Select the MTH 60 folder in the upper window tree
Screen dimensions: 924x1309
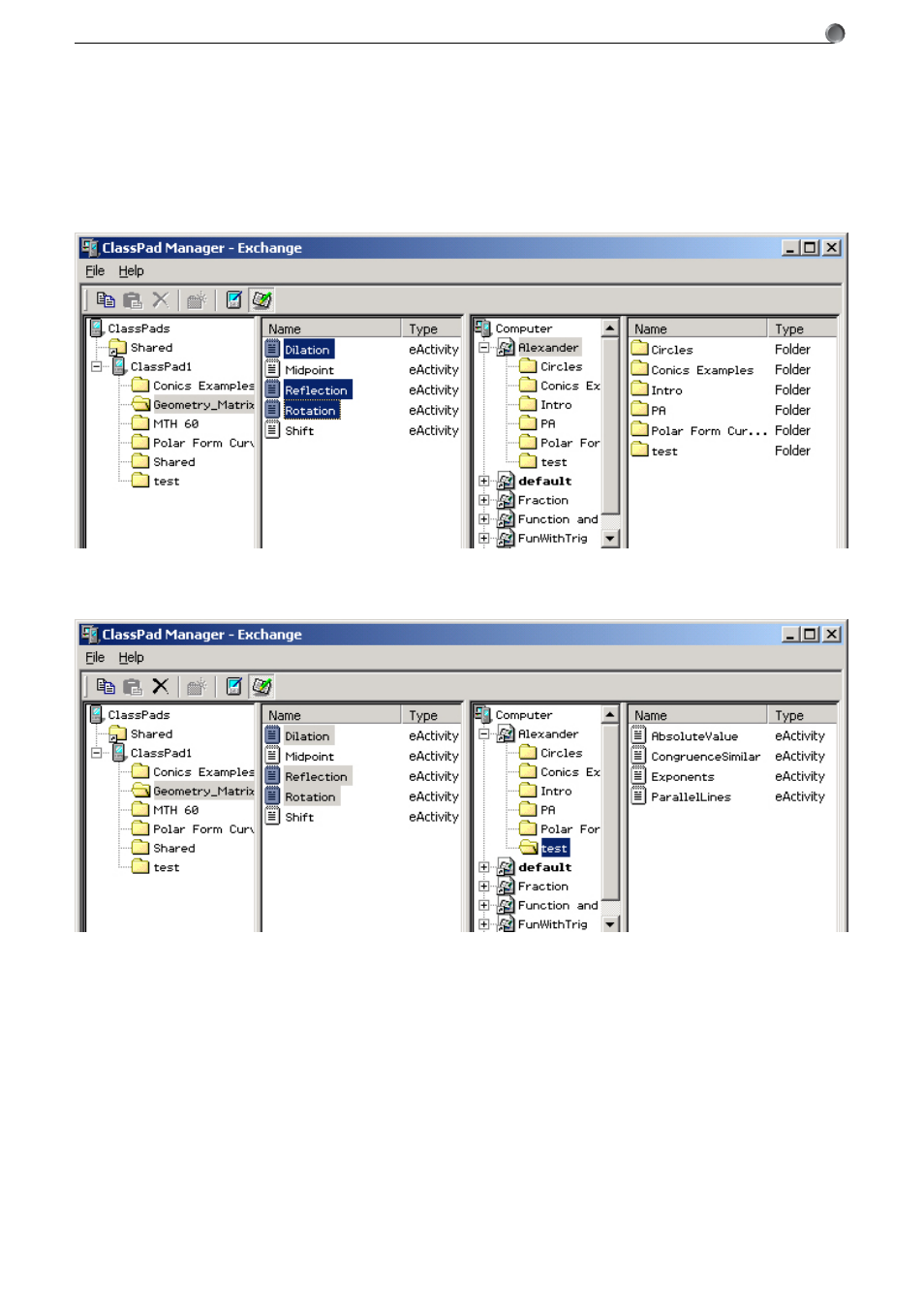(x=175, y=423)
